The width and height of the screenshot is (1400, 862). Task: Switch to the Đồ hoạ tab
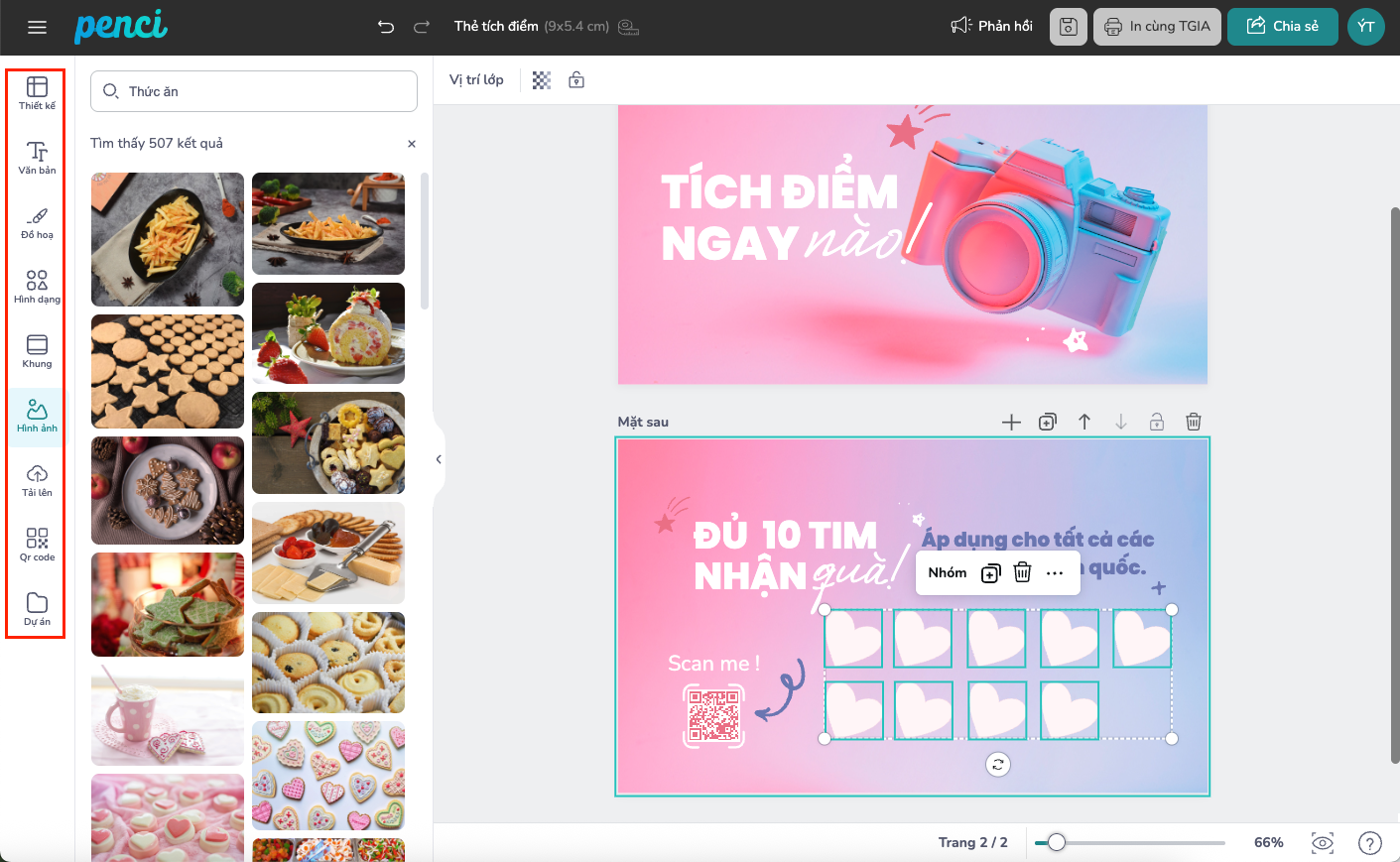[x=37, y=222]
